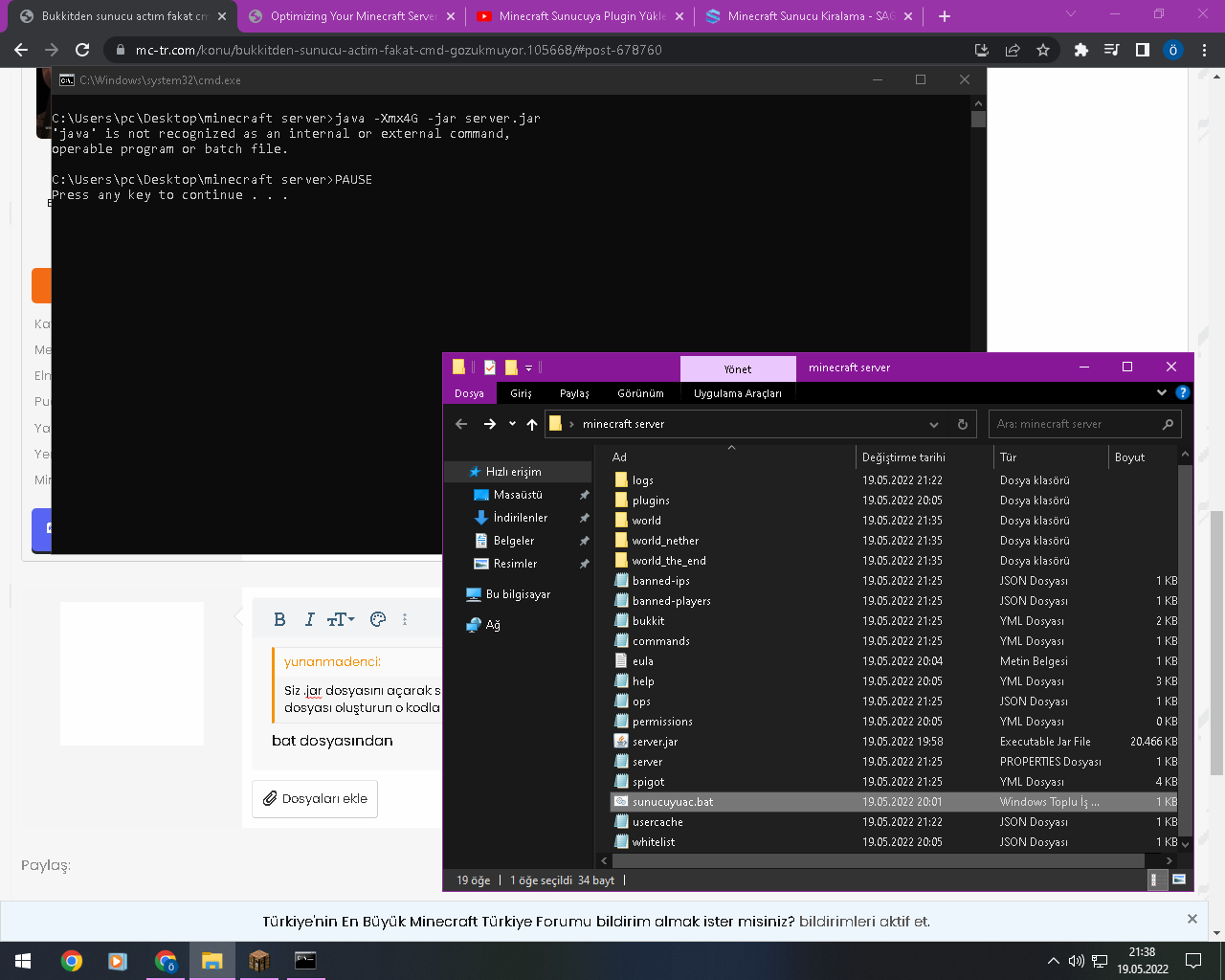The width and height of the screenshot is (1225, 980).
Task: Open the Minecraft taskbar icon
Action: [258, 961]
